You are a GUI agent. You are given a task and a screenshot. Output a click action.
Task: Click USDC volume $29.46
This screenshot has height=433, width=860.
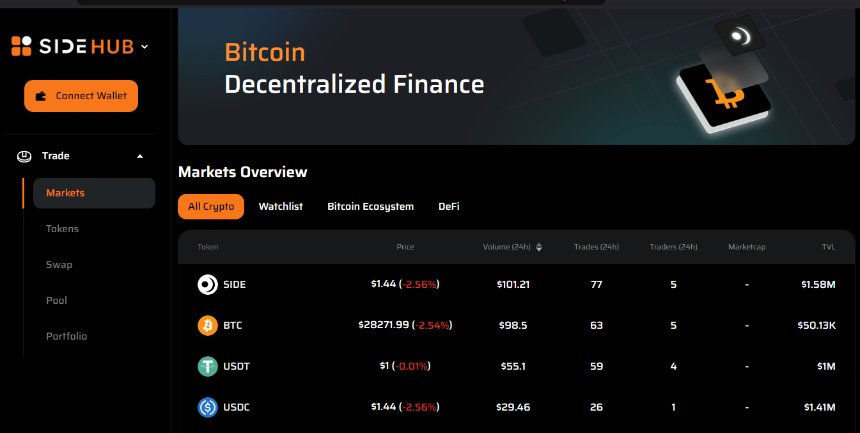tap(513, 407)
